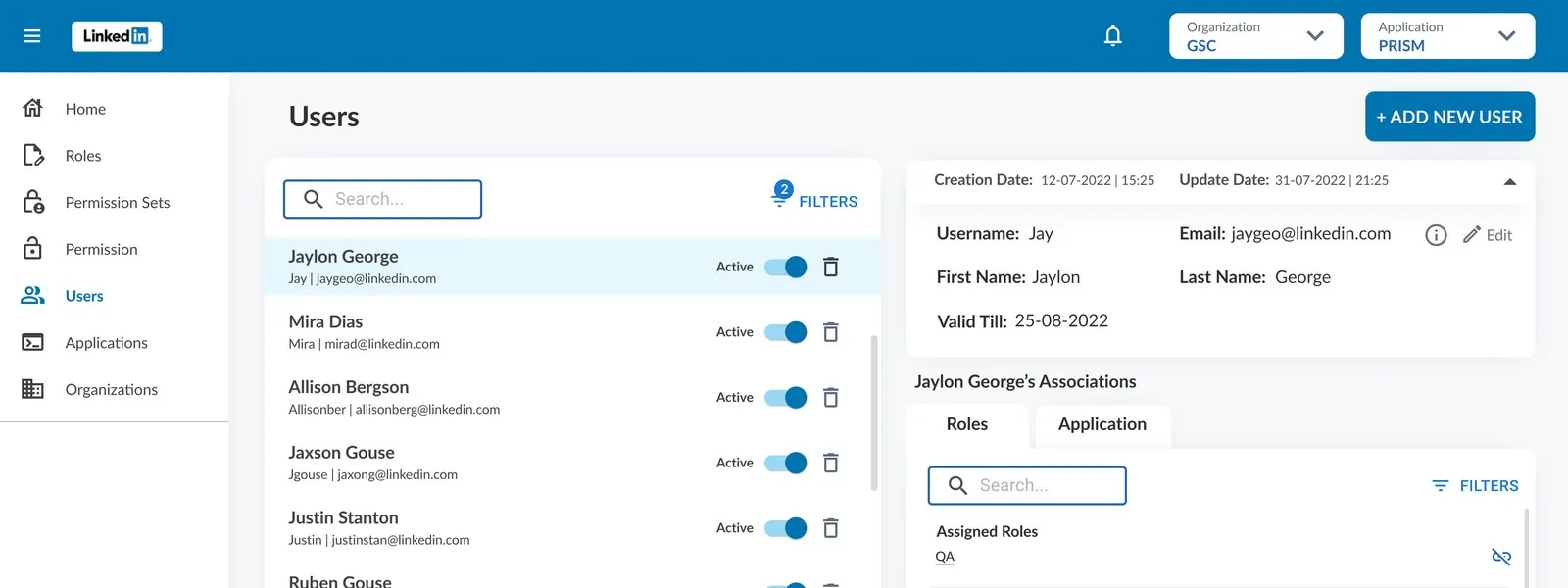This screenshot has width=1568, height=588.
Task: Click the pencil Edit icon
Action: pyautogui.click(x=1471, y=234)
